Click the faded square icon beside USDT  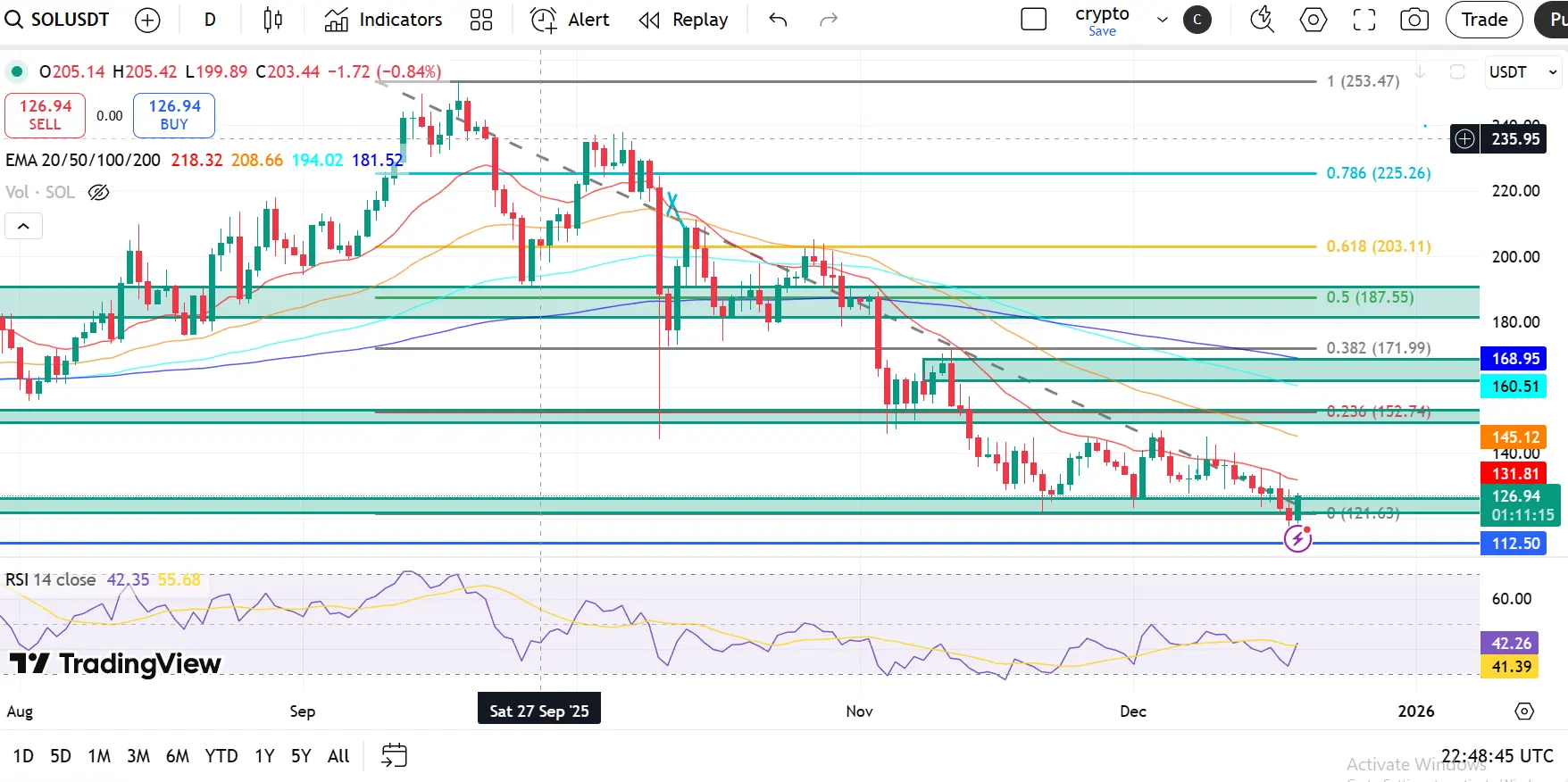(1457, 72)
